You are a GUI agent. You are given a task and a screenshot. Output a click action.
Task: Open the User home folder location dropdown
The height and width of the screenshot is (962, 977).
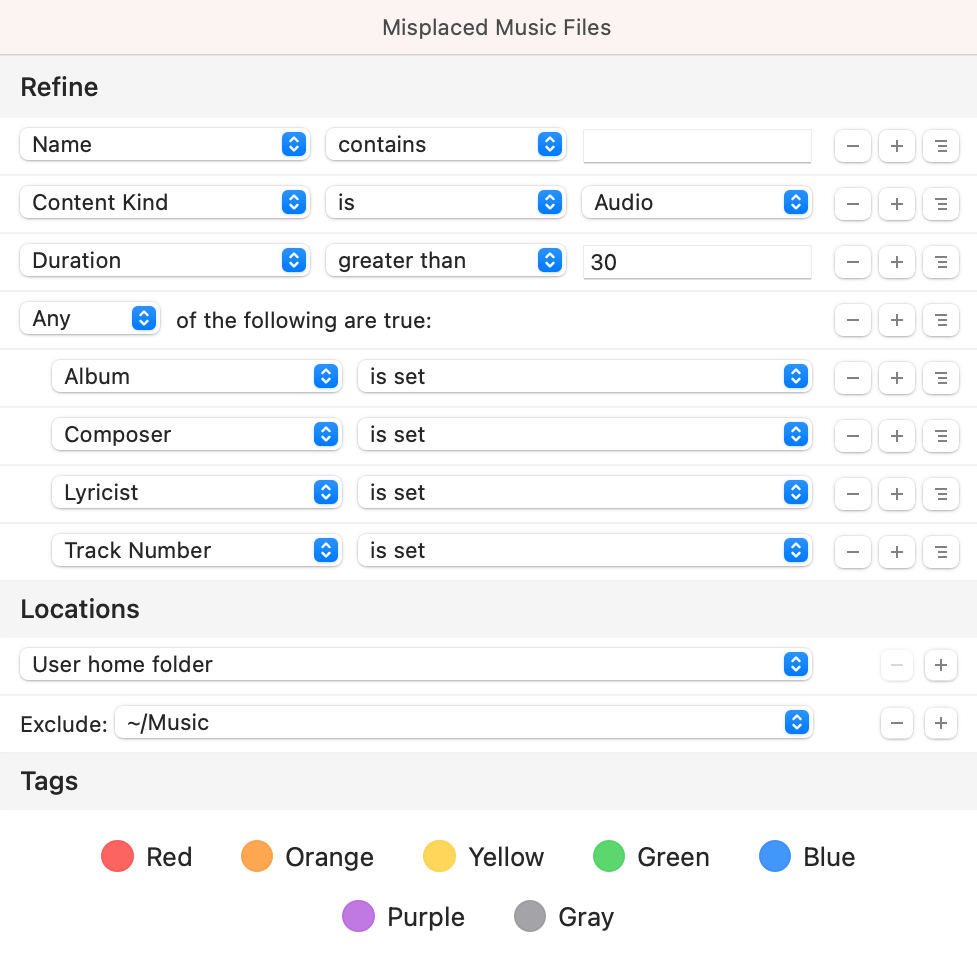click(415, 665)
